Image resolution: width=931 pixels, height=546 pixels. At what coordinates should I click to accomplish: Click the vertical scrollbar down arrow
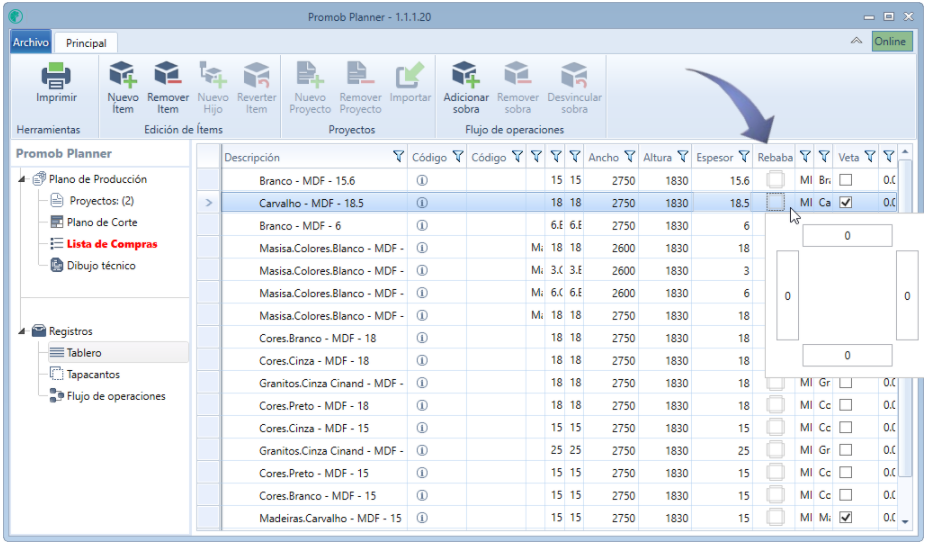click(905, 522)
